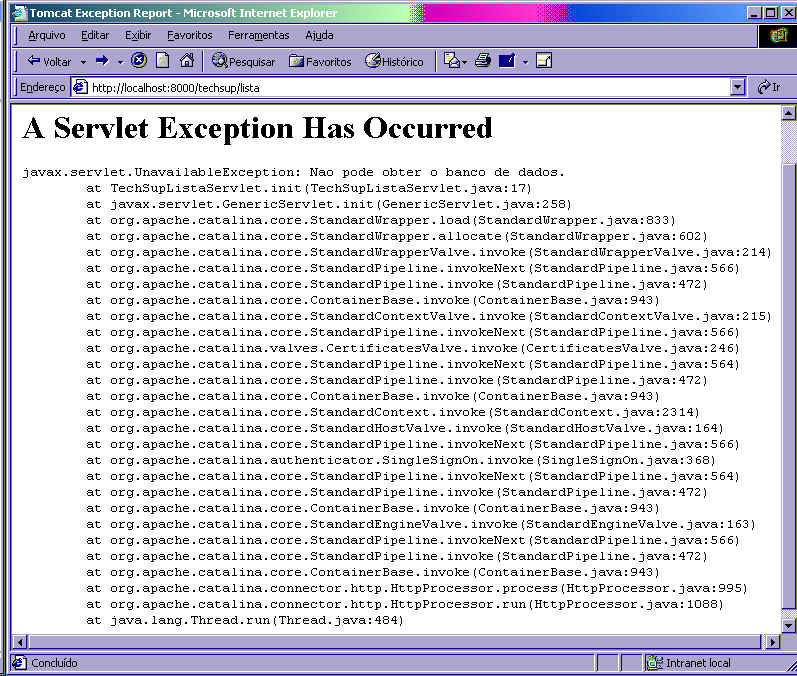797x676 pixels.
Task: Maximize the Internet Explorer window
Action: [771, 13]
